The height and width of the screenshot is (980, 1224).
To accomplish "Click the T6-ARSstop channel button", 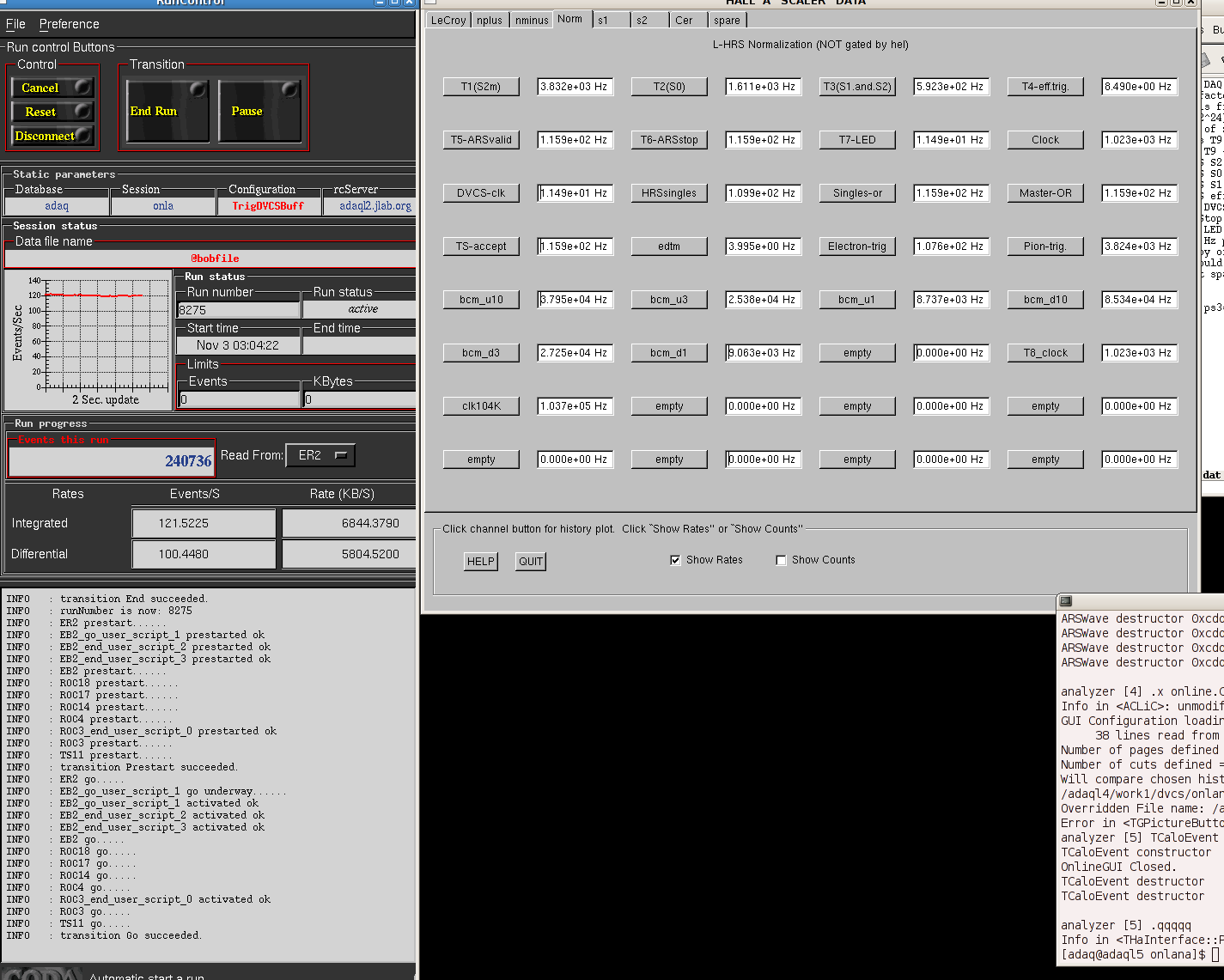I will [x=669, y=140].
